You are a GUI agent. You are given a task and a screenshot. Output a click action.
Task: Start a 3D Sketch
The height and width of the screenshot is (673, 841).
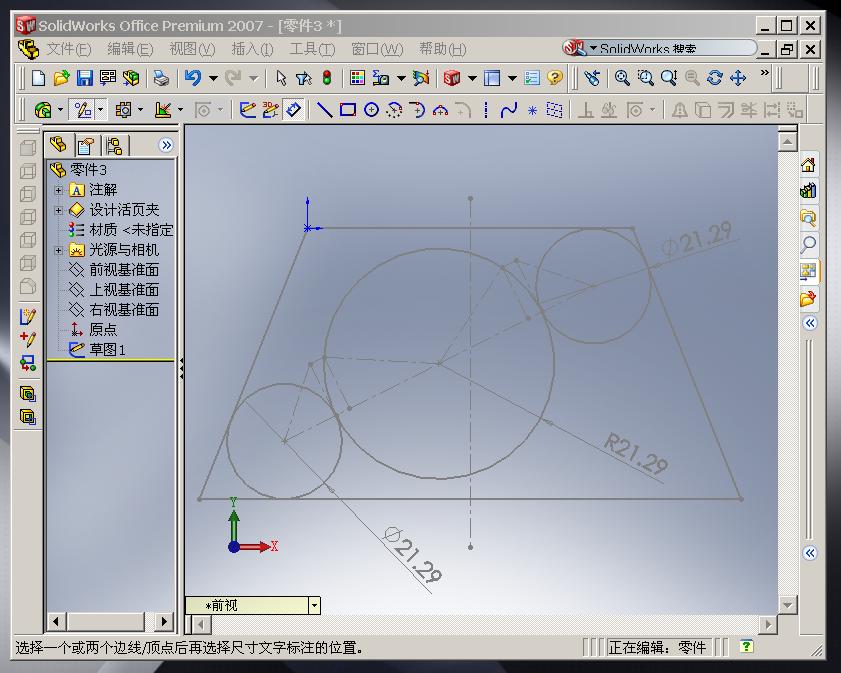tap(270, 110)
